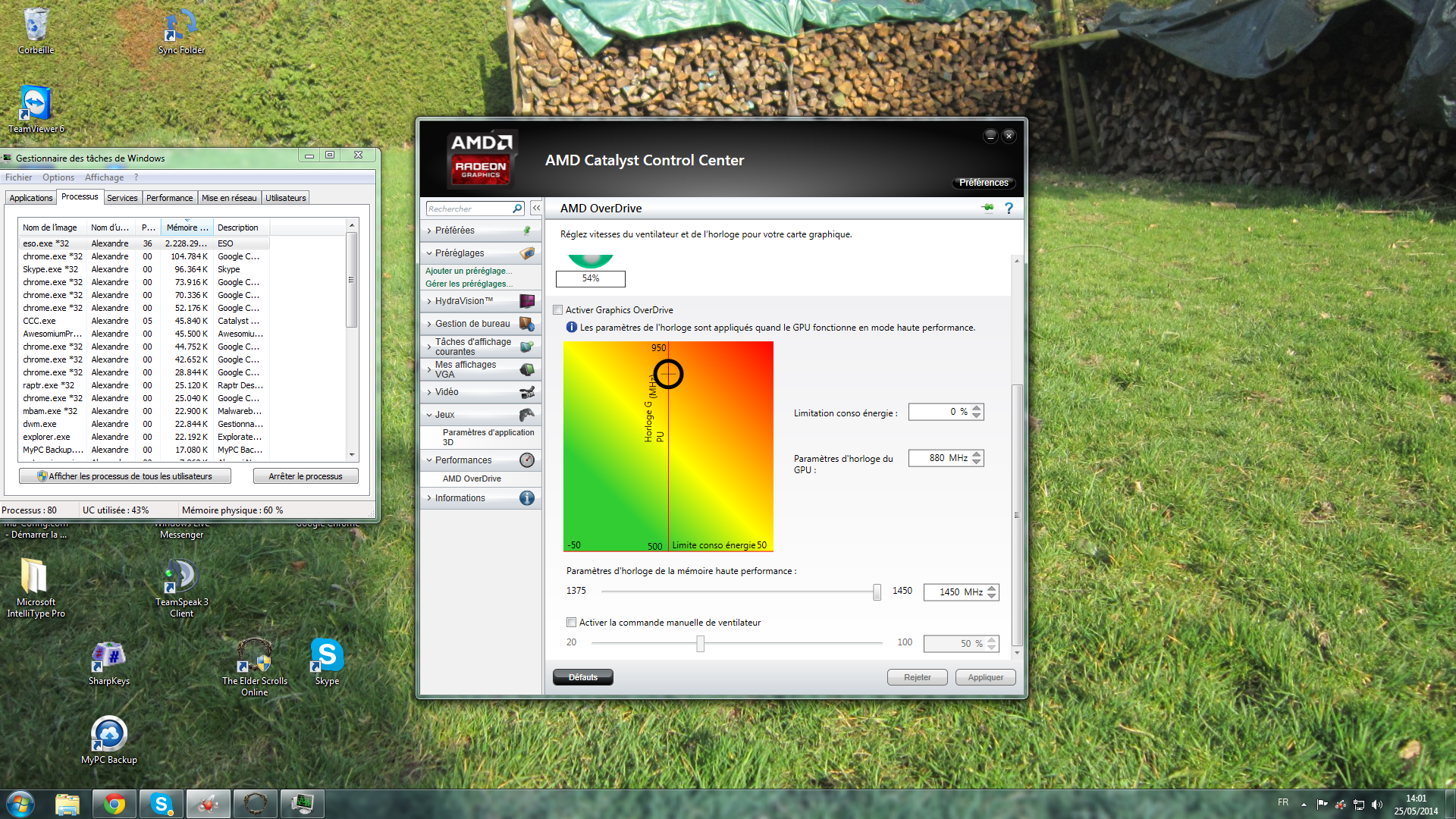Viewport: 1456px width, 819px height.
Task: Click the green pin icon beside help
Action: [987, 208]
